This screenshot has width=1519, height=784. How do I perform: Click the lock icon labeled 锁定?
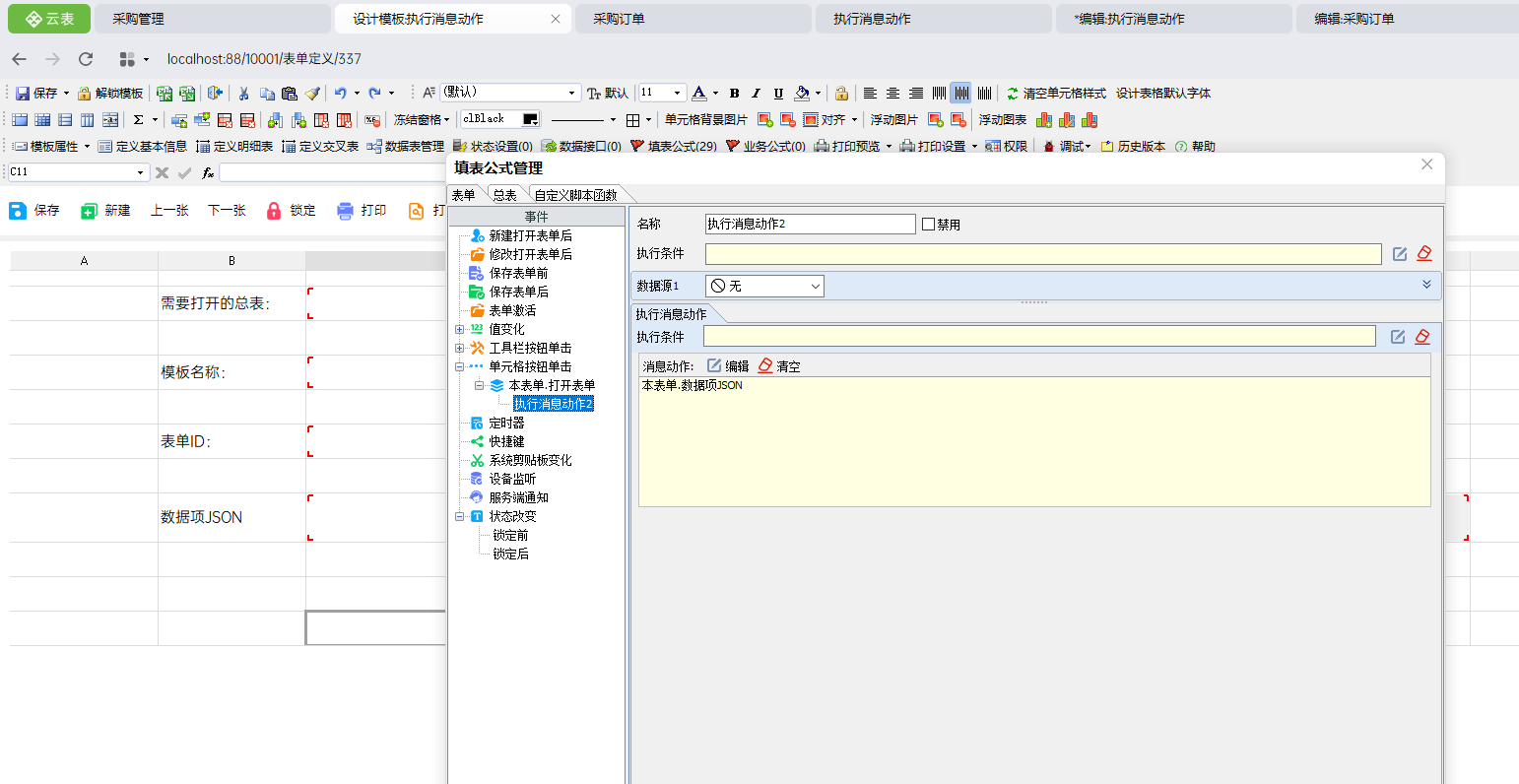click(x=292, y=211)
